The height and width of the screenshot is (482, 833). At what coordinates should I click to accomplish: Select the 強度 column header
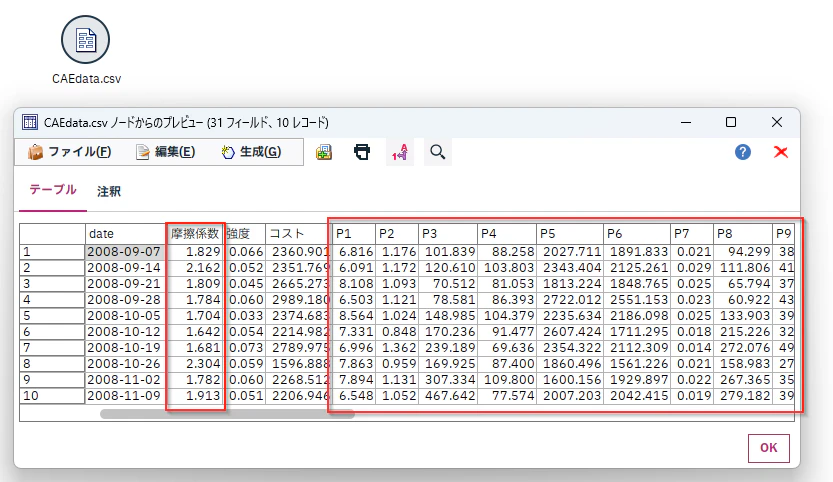tap(244, 234)
